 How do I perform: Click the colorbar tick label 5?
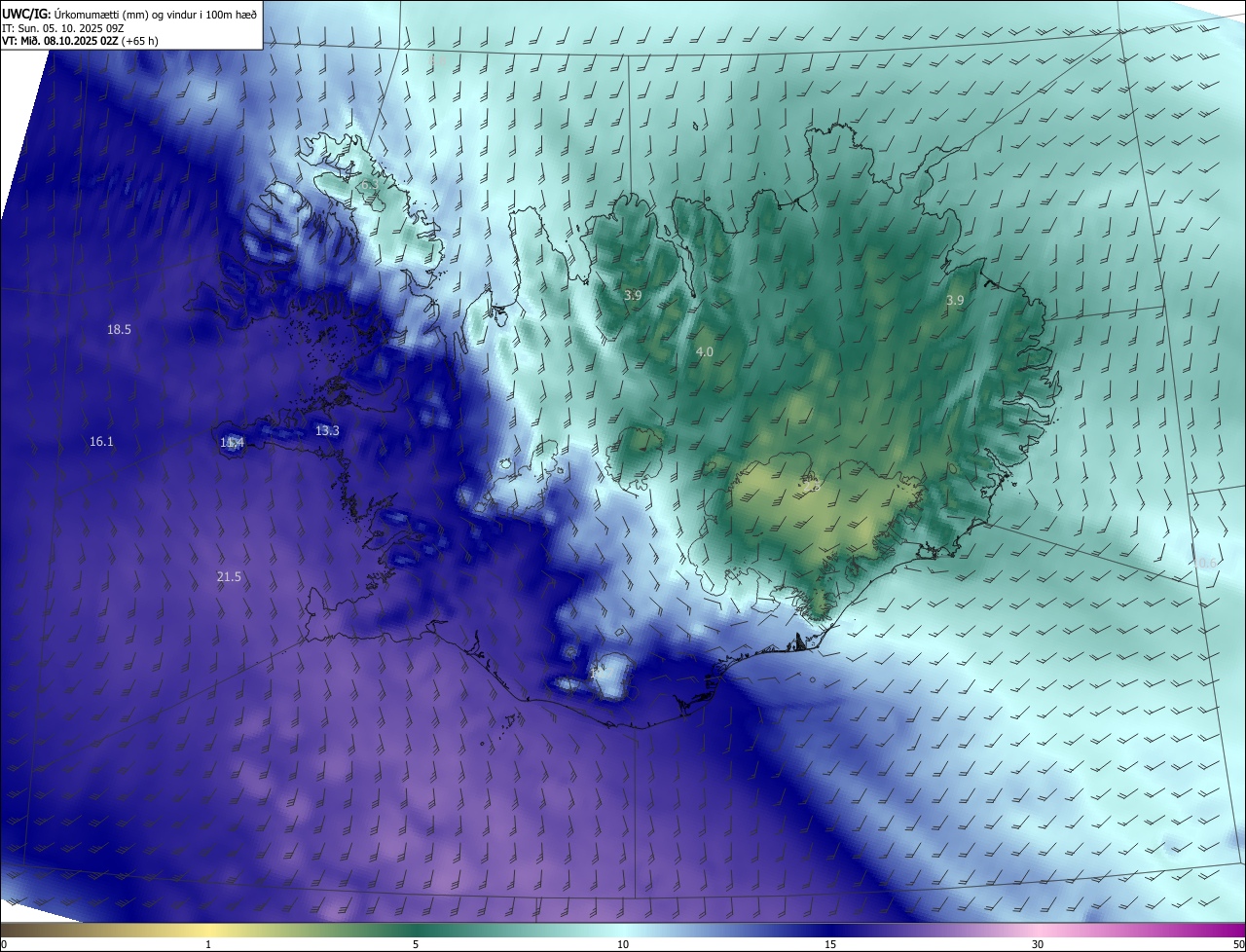tap(416, 944)
